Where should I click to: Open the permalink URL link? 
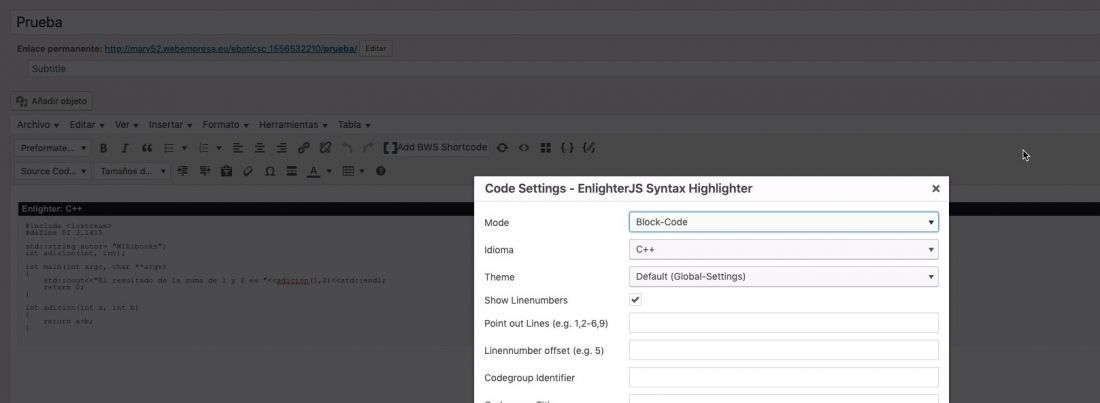pyautogui.click(x=231, y=49)
